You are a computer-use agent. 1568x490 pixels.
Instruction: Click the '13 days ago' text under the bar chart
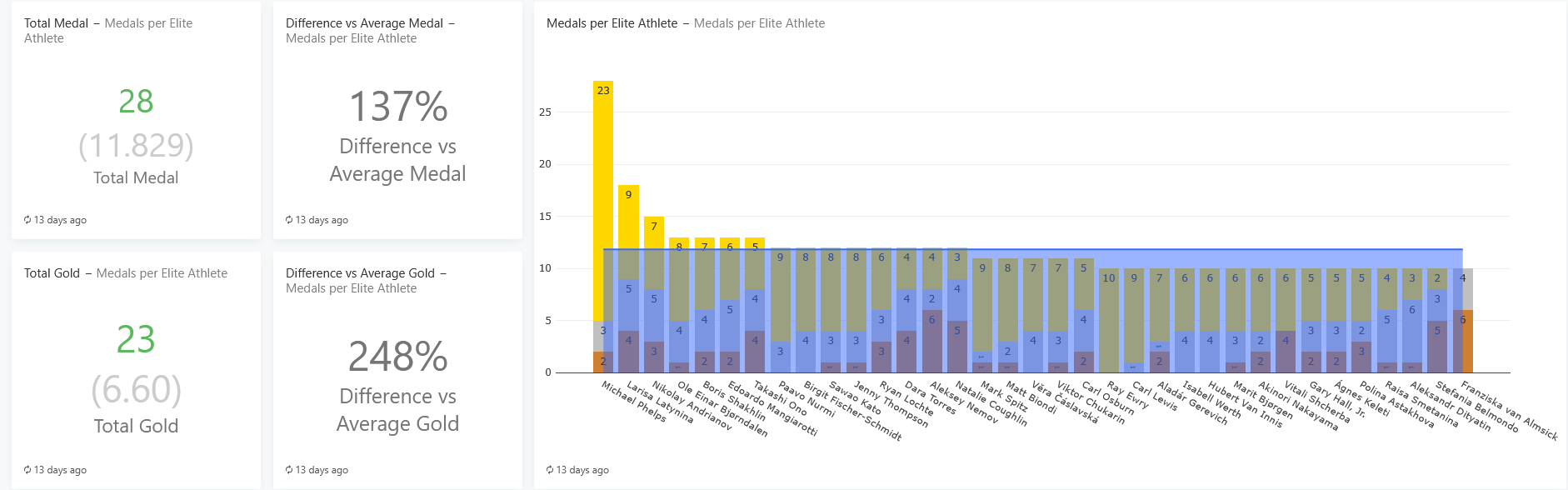point(582,470)
